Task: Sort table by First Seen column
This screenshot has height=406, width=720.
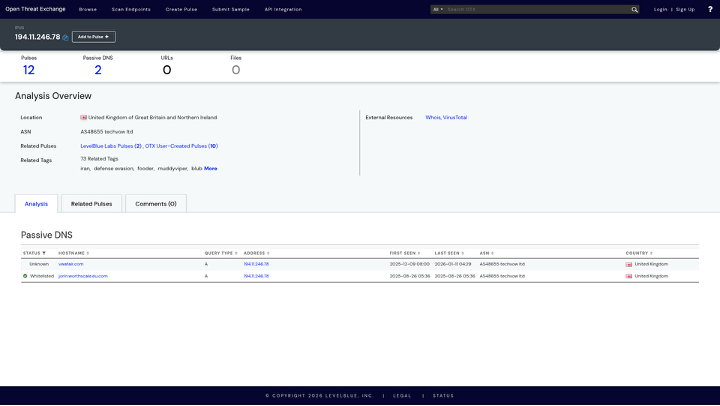Action: pos(404,253)
